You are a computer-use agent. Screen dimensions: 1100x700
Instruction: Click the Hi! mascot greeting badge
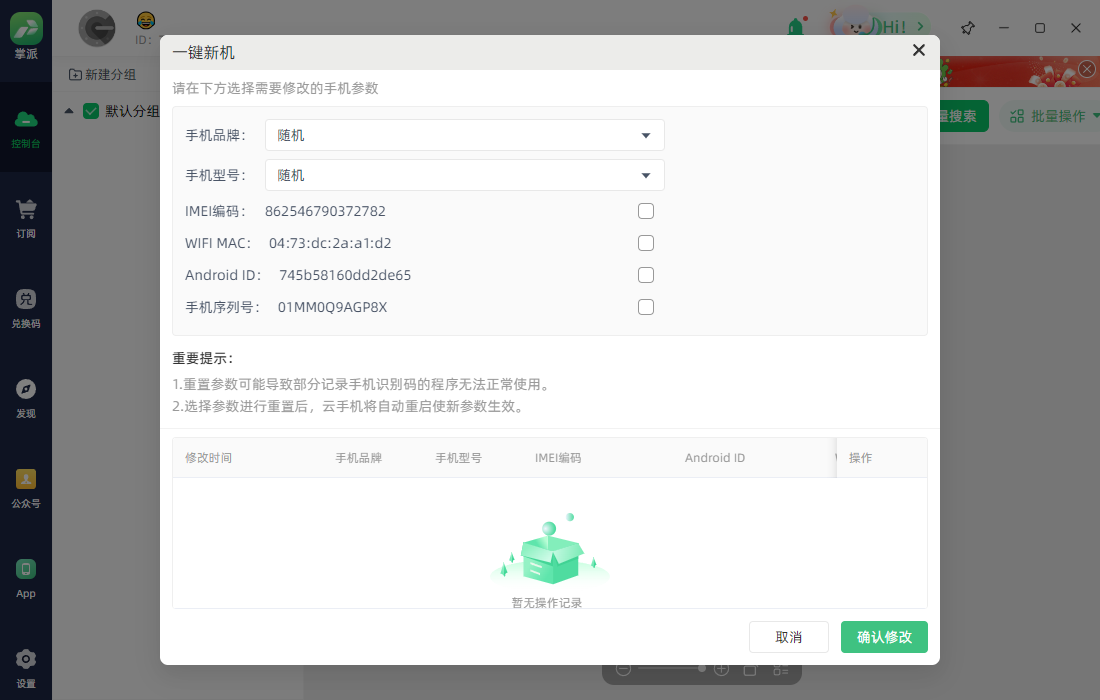point(880,27)
